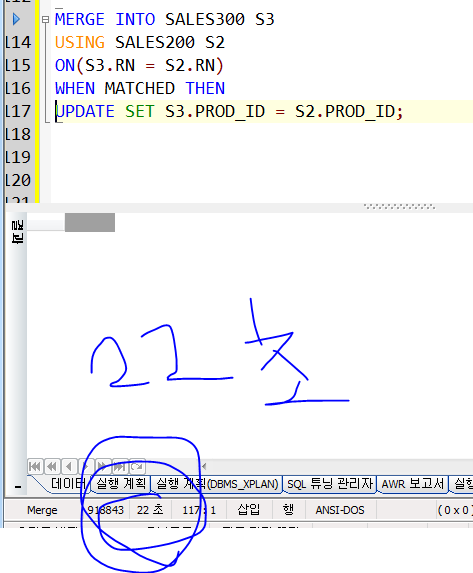Click the USING keyword

[x=80, y=42]
